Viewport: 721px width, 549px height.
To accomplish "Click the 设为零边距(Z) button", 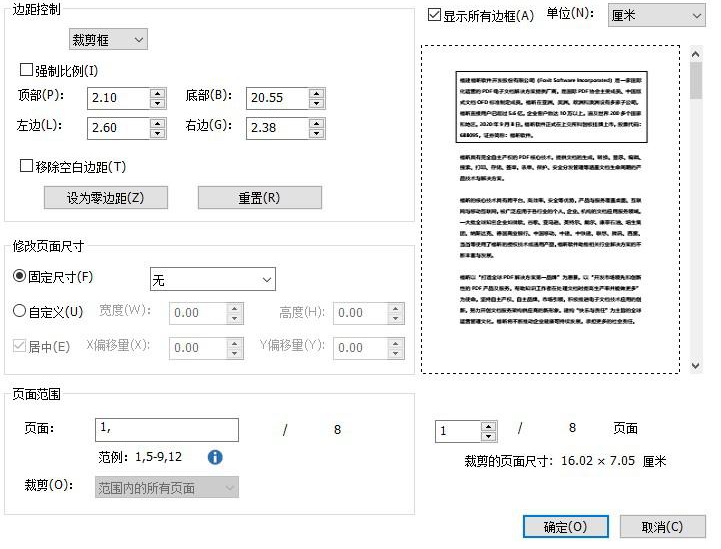I will (106, 198).
